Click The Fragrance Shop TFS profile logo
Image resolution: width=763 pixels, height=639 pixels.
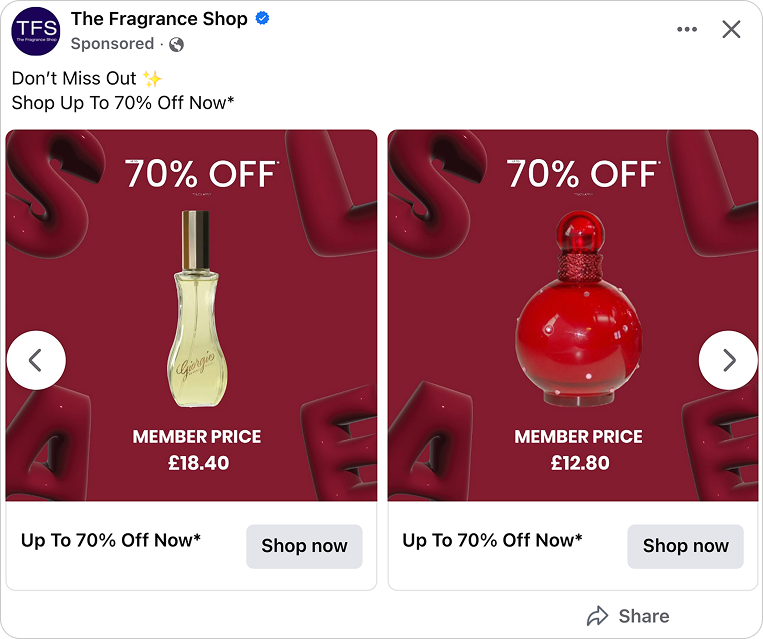(35, 31)
